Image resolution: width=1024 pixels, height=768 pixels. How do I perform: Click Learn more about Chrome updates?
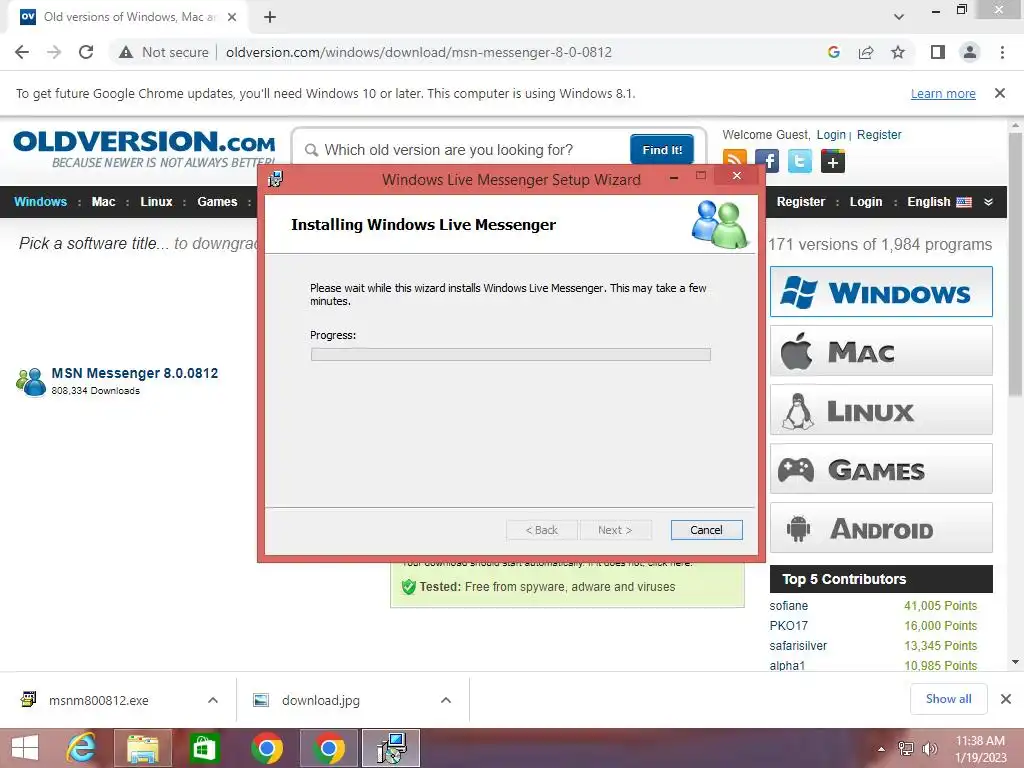943,93
